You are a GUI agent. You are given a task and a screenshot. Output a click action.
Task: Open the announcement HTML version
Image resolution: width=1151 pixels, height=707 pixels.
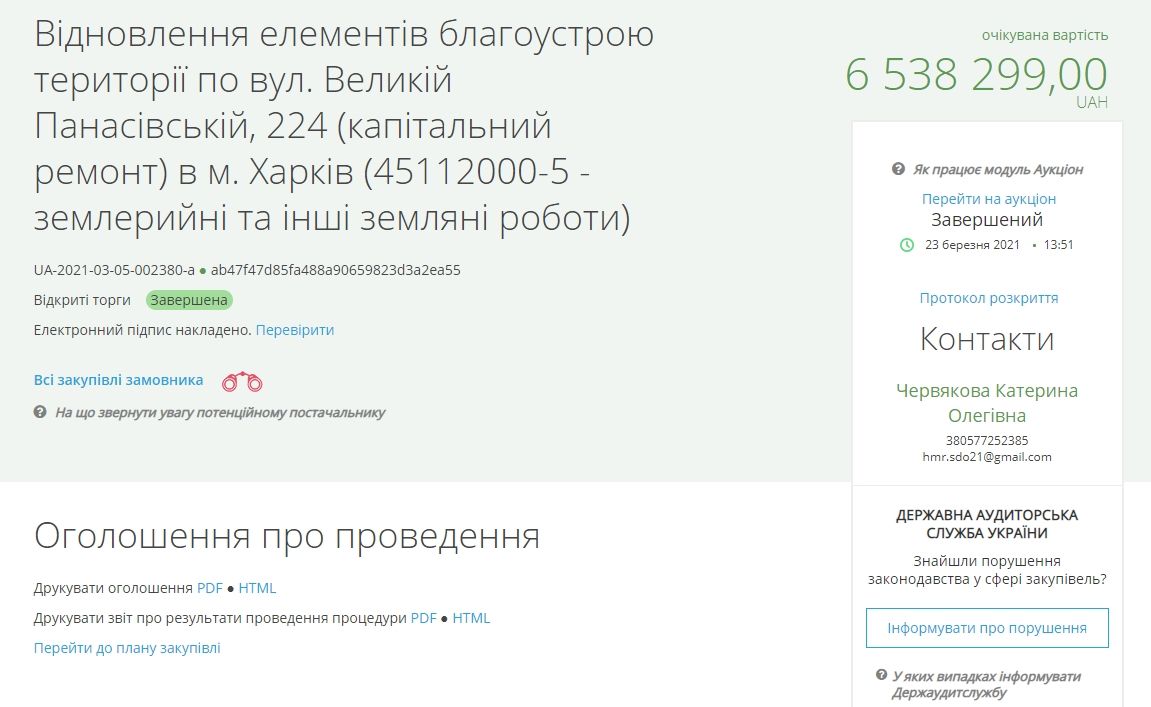(260, 588)
